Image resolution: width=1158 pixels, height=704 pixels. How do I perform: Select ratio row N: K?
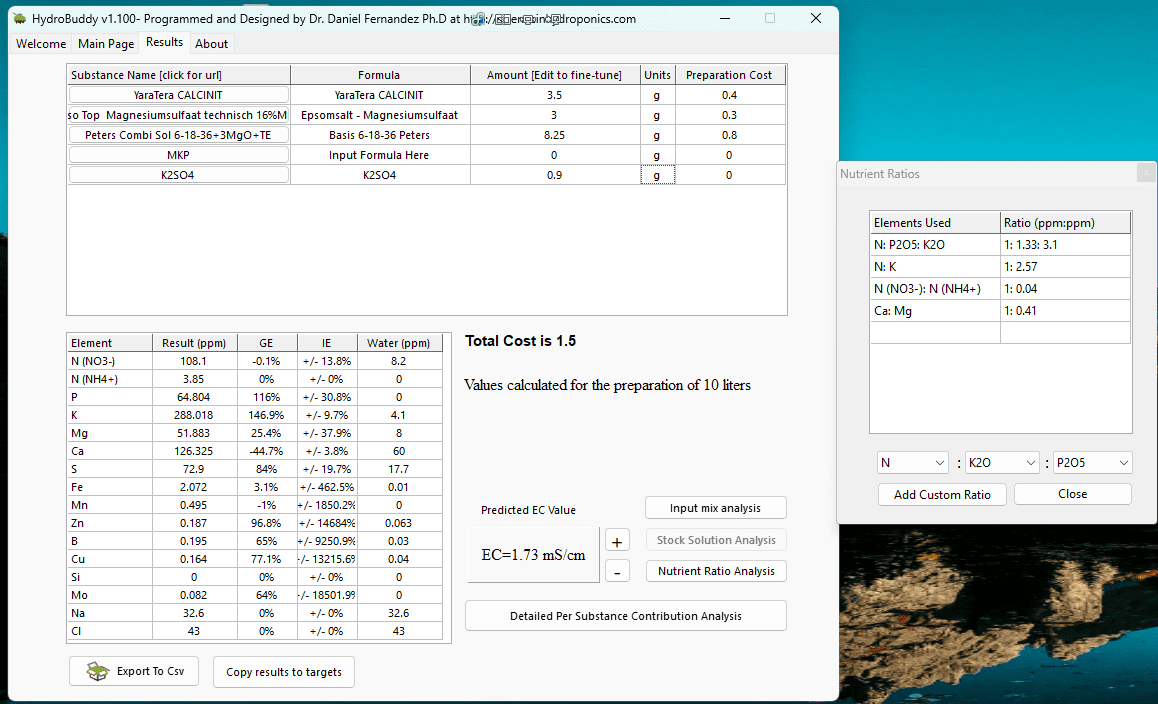[1000, 267]
